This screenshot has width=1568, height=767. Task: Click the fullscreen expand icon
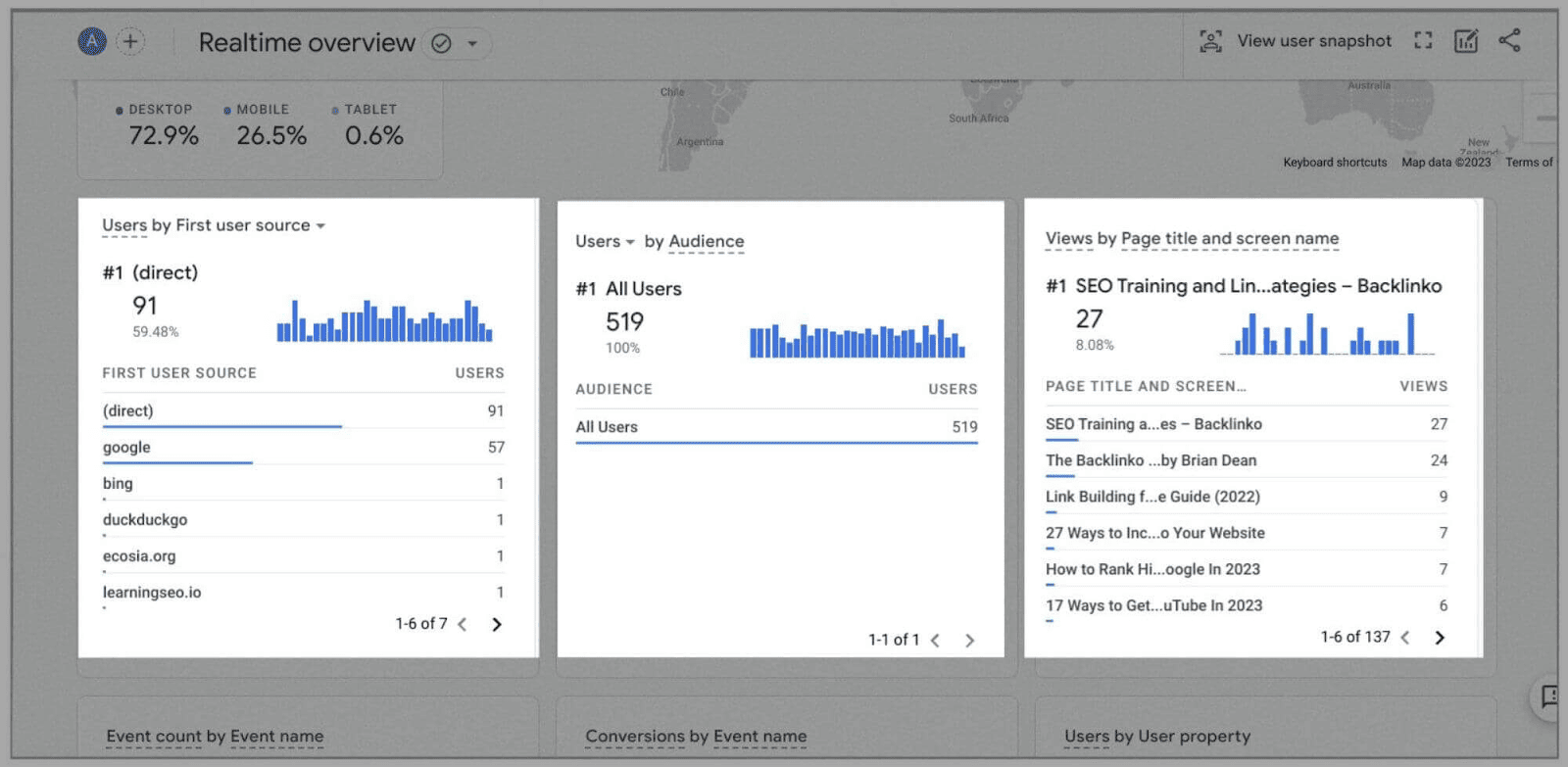(1423, 41)
